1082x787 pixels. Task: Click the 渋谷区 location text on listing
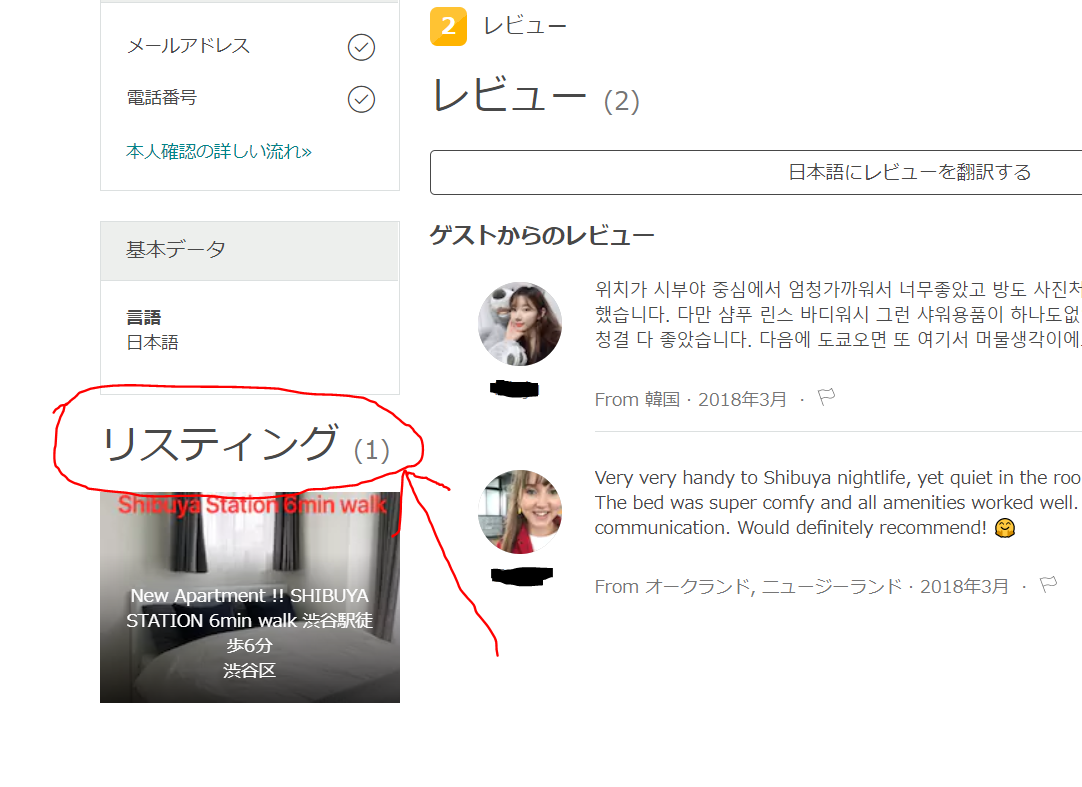coord(250,671)
